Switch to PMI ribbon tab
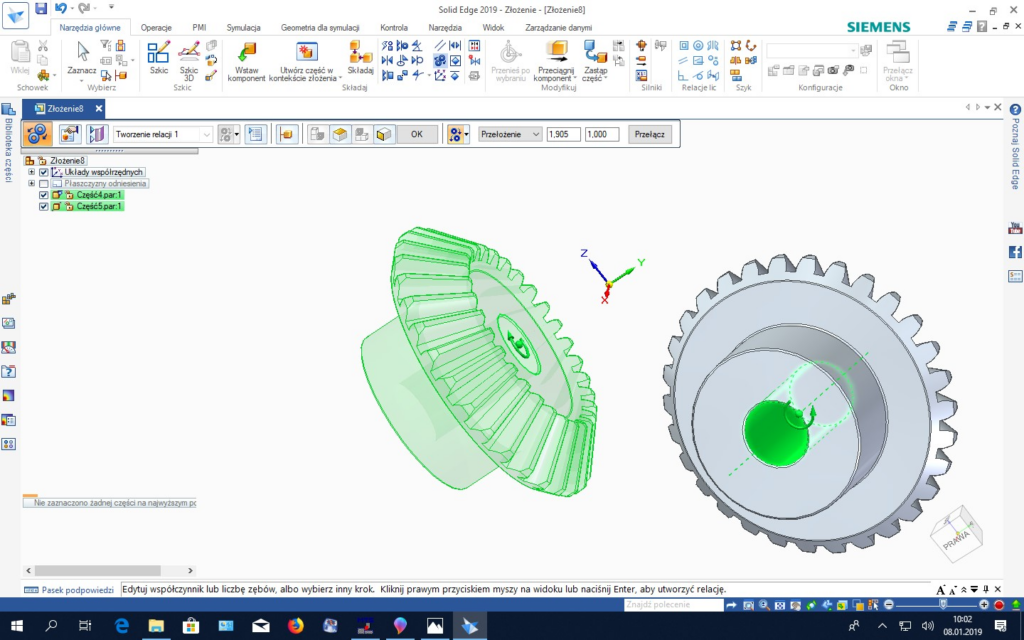The height and width of the screenshot is (640, 1024). coord(199,27)
